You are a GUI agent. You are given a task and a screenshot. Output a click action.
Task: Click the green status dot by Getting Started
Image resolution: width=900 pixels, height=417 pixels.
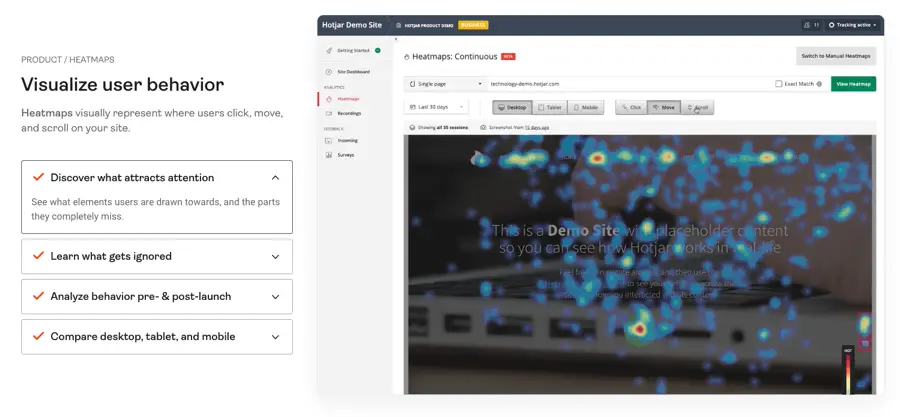378,50
